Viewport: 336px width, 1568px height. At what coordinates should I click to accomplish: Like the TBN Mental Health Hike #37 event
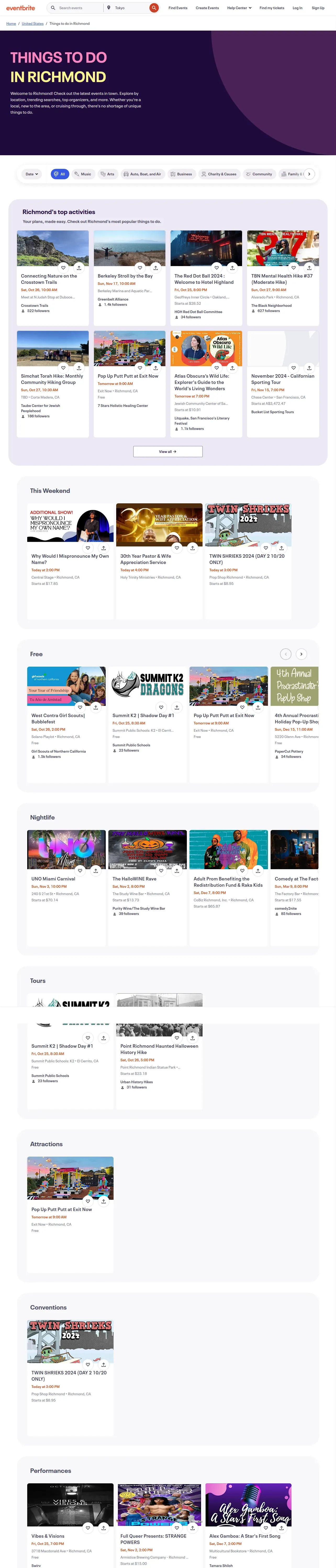[294, 267]
